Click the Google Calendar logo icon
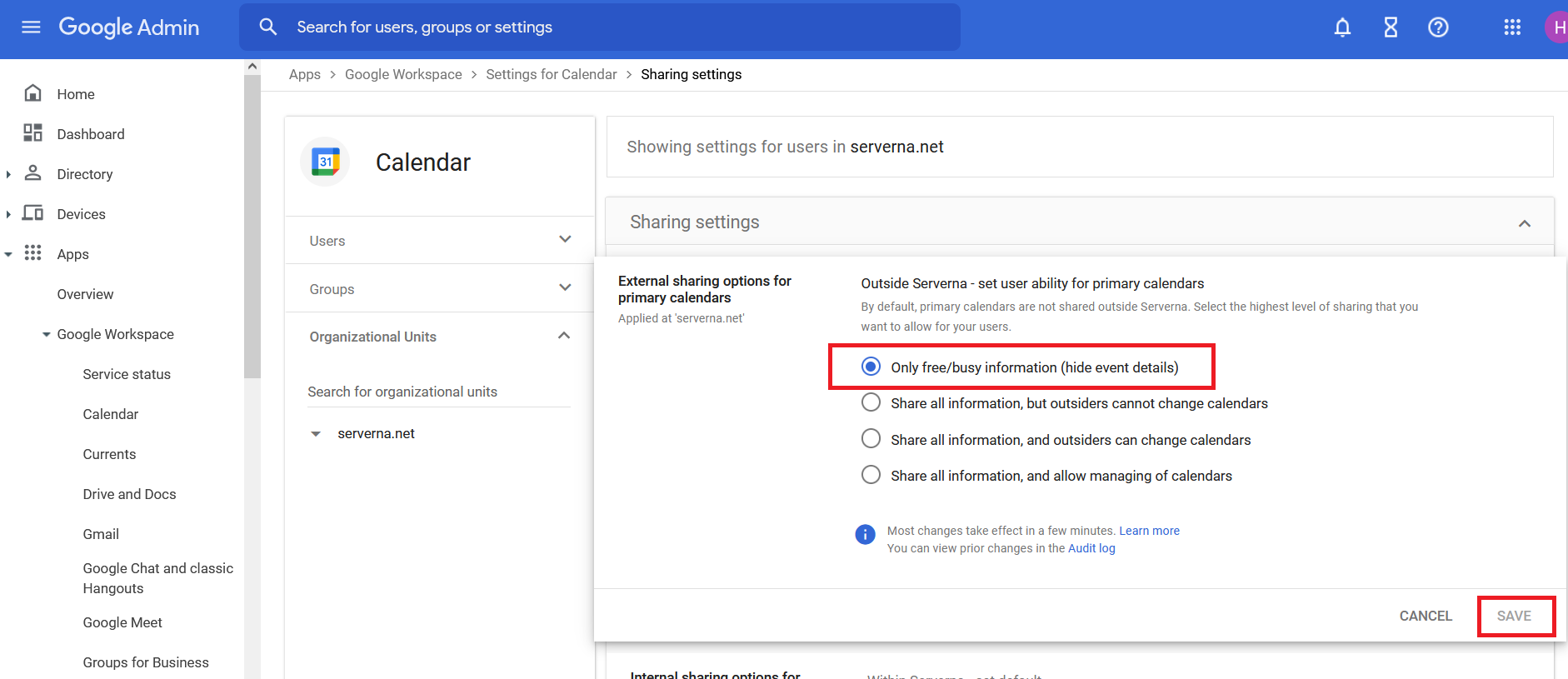The width and height of the screenshot is (1568, 679). [x=325, y=162]
